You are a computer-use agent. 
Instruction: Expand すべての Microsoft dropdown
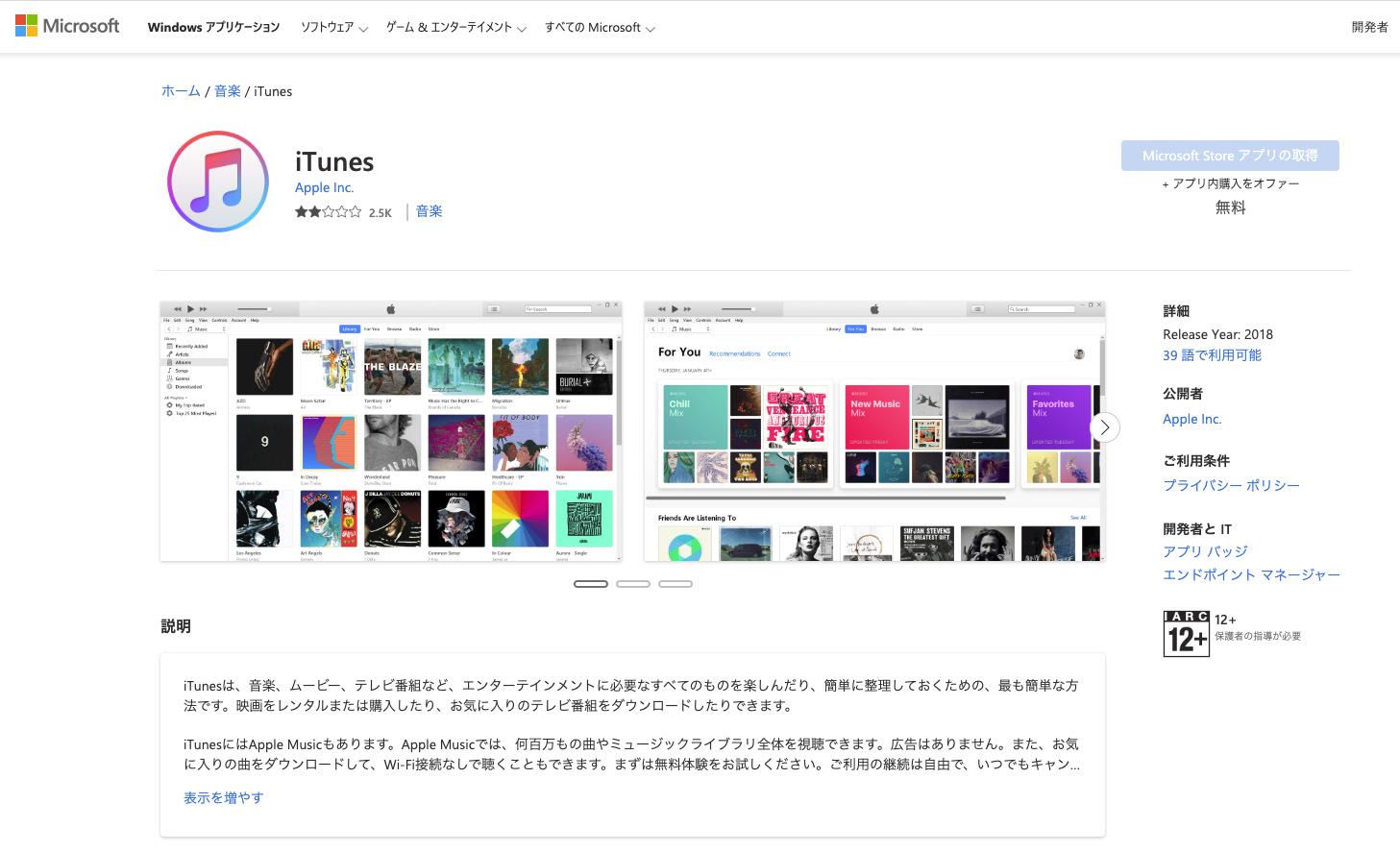click(600, 27)
